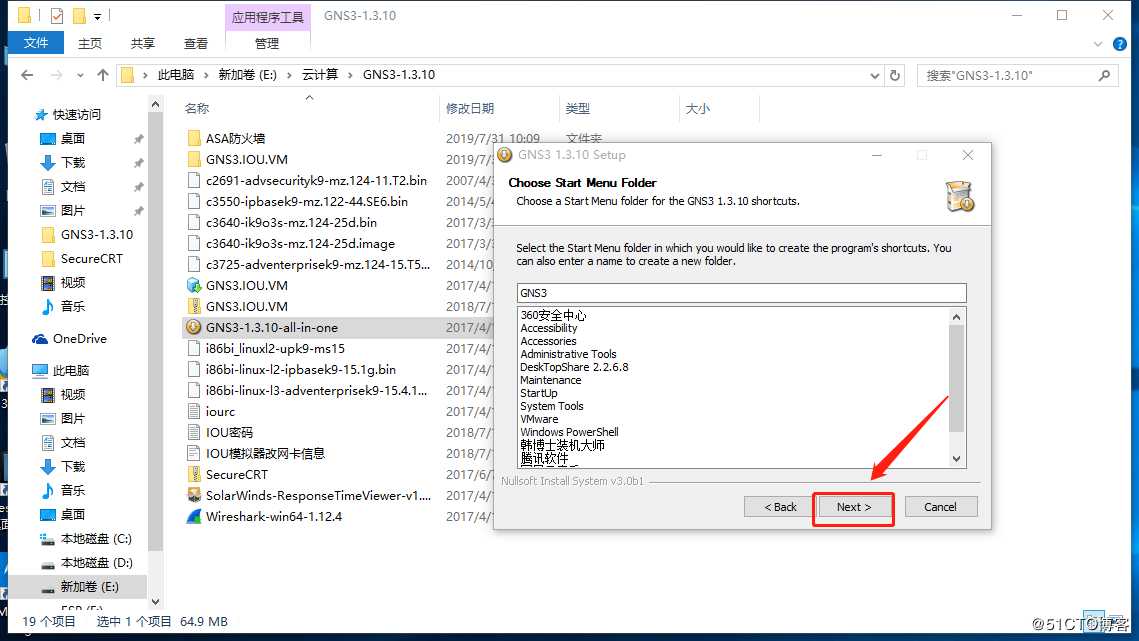Select c2691-advsecurityk9-mz.124-11.T2.bin file
1139x641 pixels.
316,180
